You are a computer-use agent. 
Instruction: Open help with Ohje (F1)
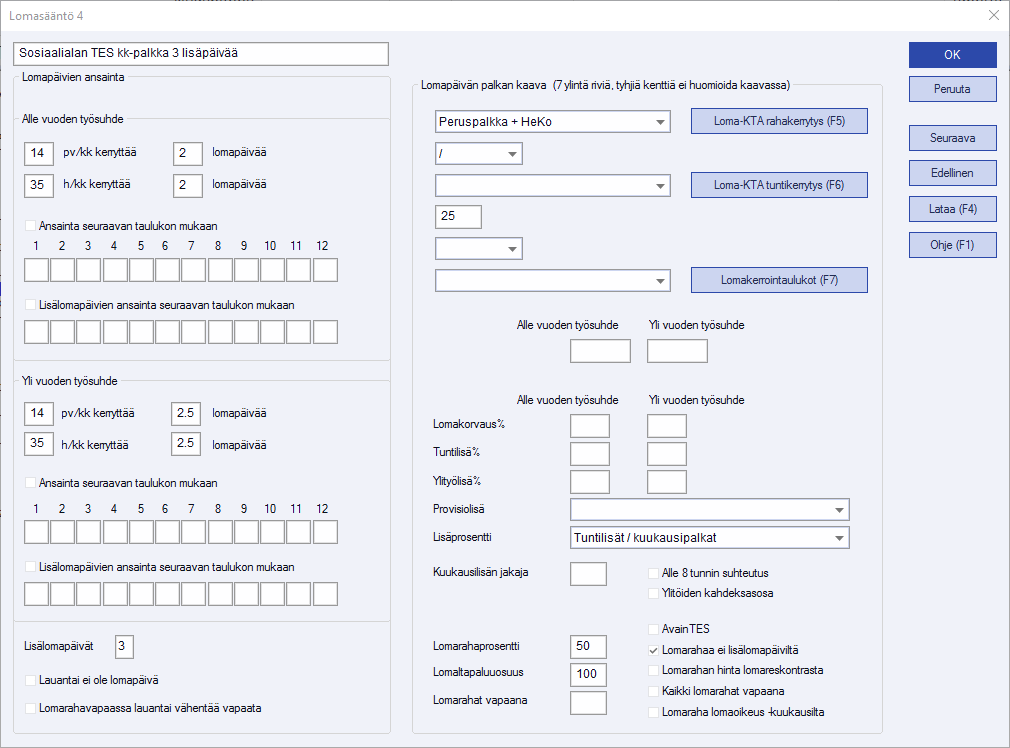pos(952,245)
